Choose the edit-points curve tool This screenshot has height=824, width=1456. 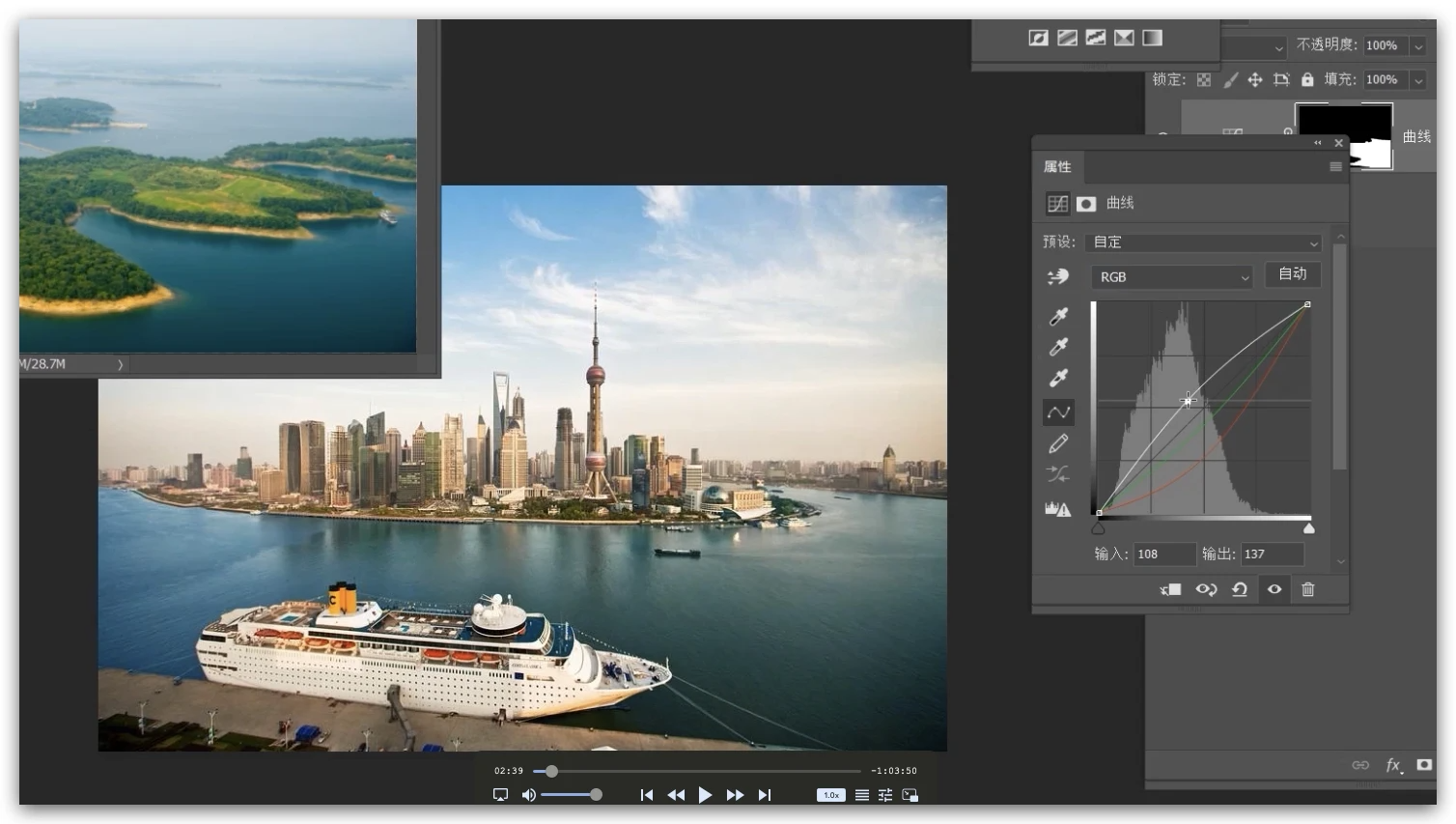click(1058, 412)
